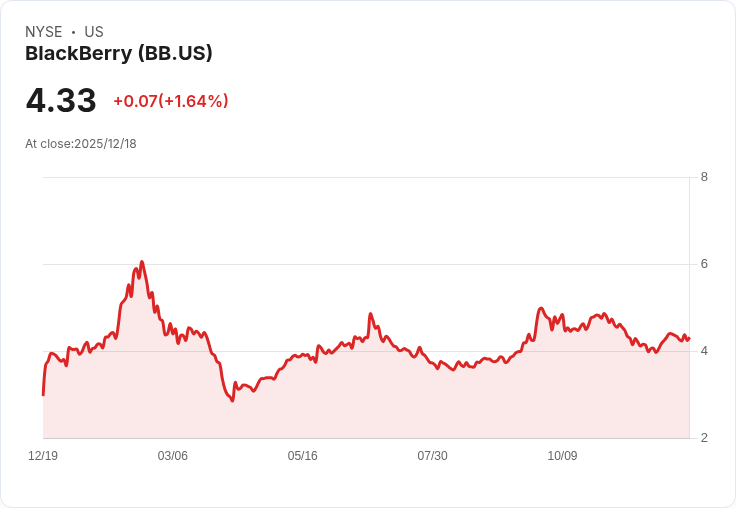Click the first data point of price line
736x508 pixels.
tap(43, 395)
